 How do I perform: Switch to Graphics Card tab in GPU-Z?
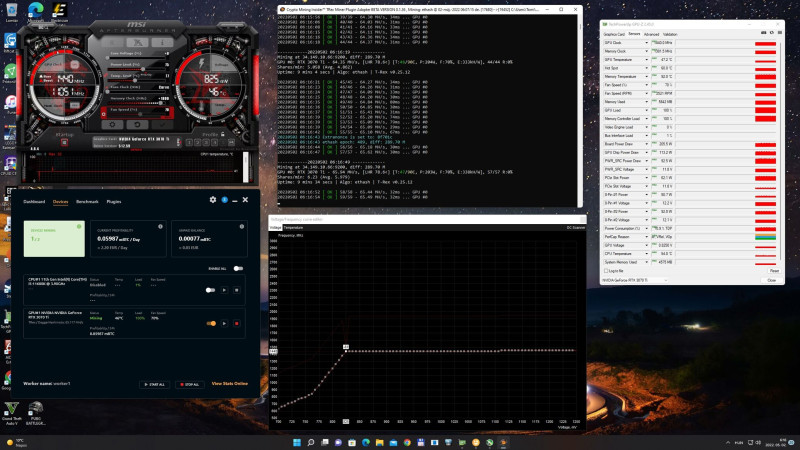614,34
